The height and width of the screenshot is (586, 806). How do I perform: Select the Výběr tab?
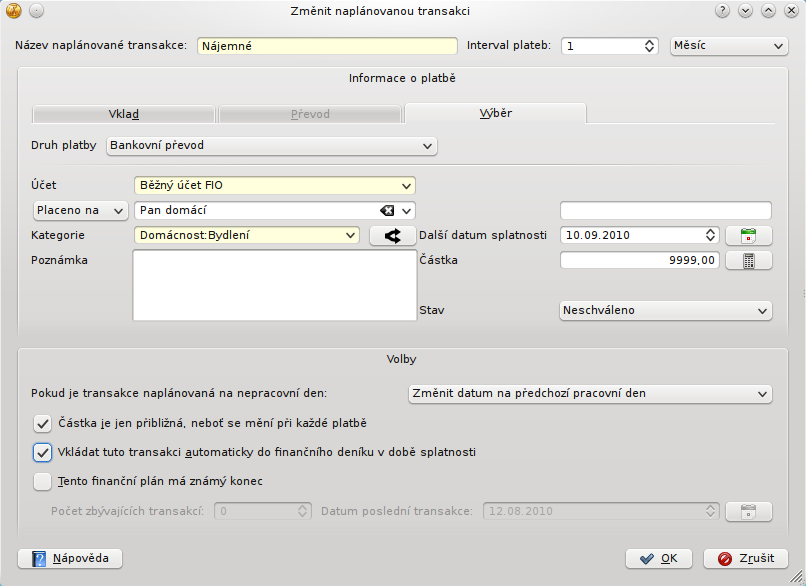(495, 113)
